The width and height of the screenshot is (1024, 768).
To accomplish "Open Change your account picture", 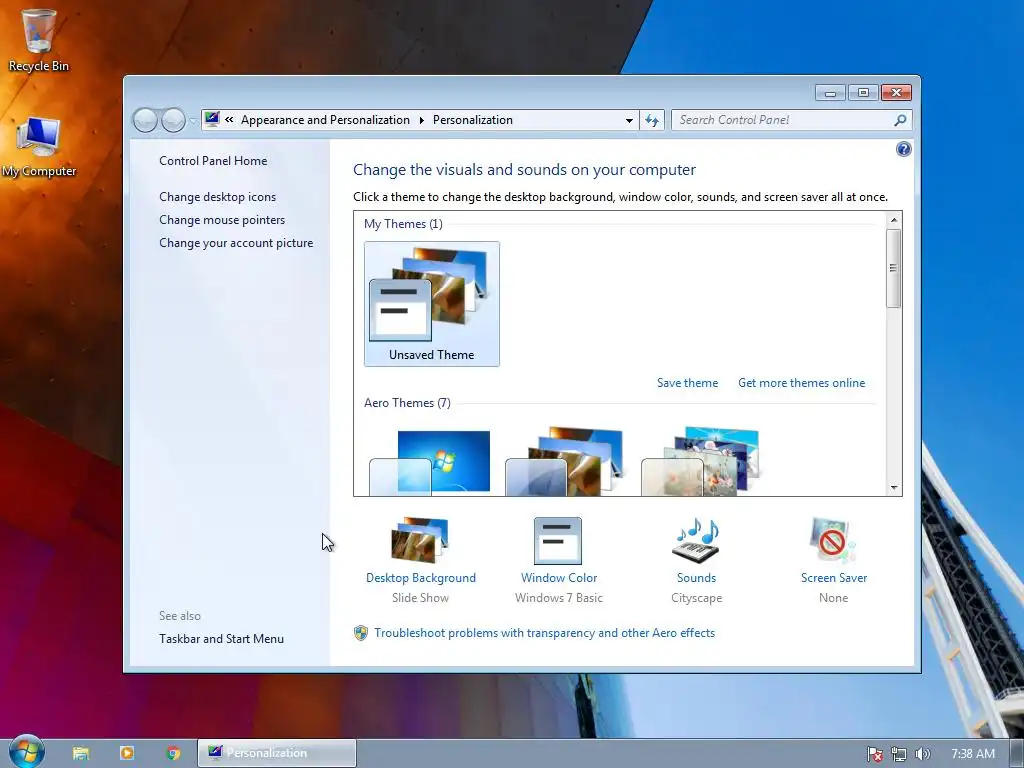I will click(x=236, y=242).
